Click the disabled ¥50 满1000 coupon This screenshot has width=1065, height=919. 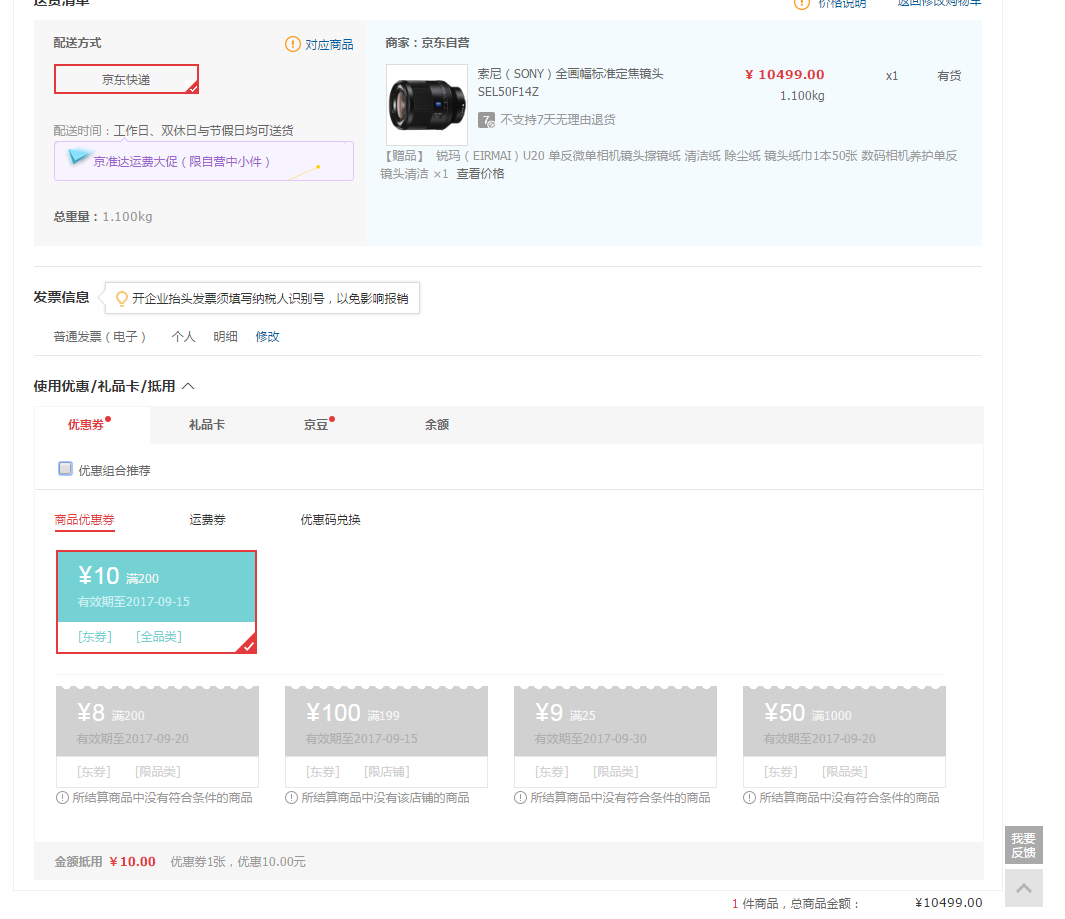click(x=844, y=736)
